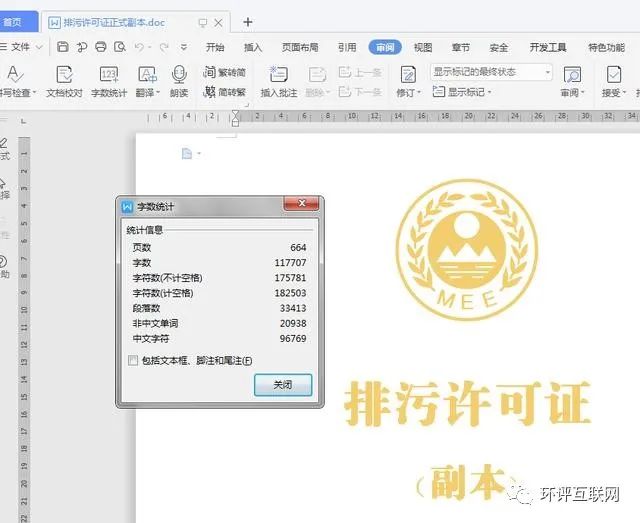The height and width of the screenshot is (523, 640).
Task: Open the 章节 ribbon tab
Action: click(x=461, y=47)
